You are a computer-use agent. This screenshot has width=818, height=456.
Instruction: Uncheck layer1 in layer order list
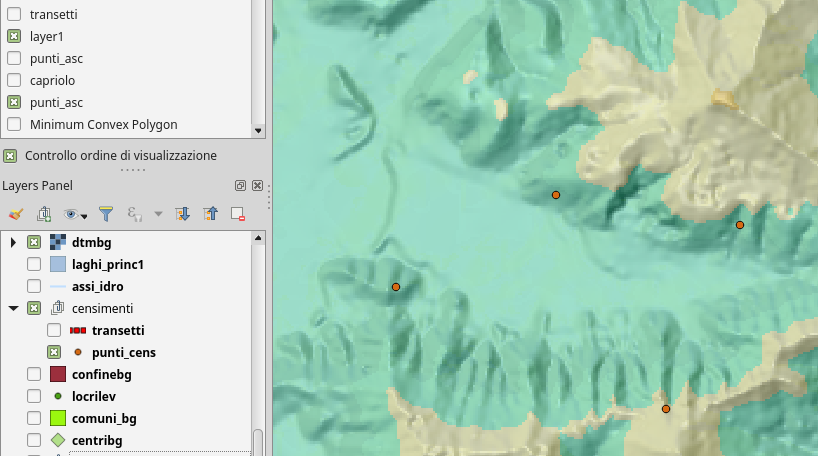click(x=14, y=36)
